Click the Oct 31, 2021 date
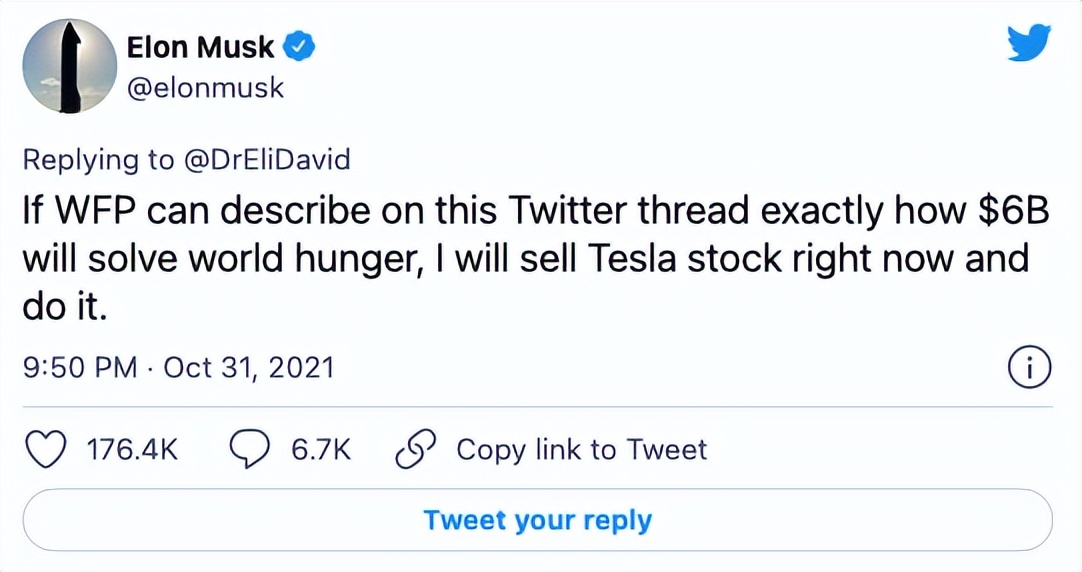Screen dimensions: 1082x572 (248, 368)
